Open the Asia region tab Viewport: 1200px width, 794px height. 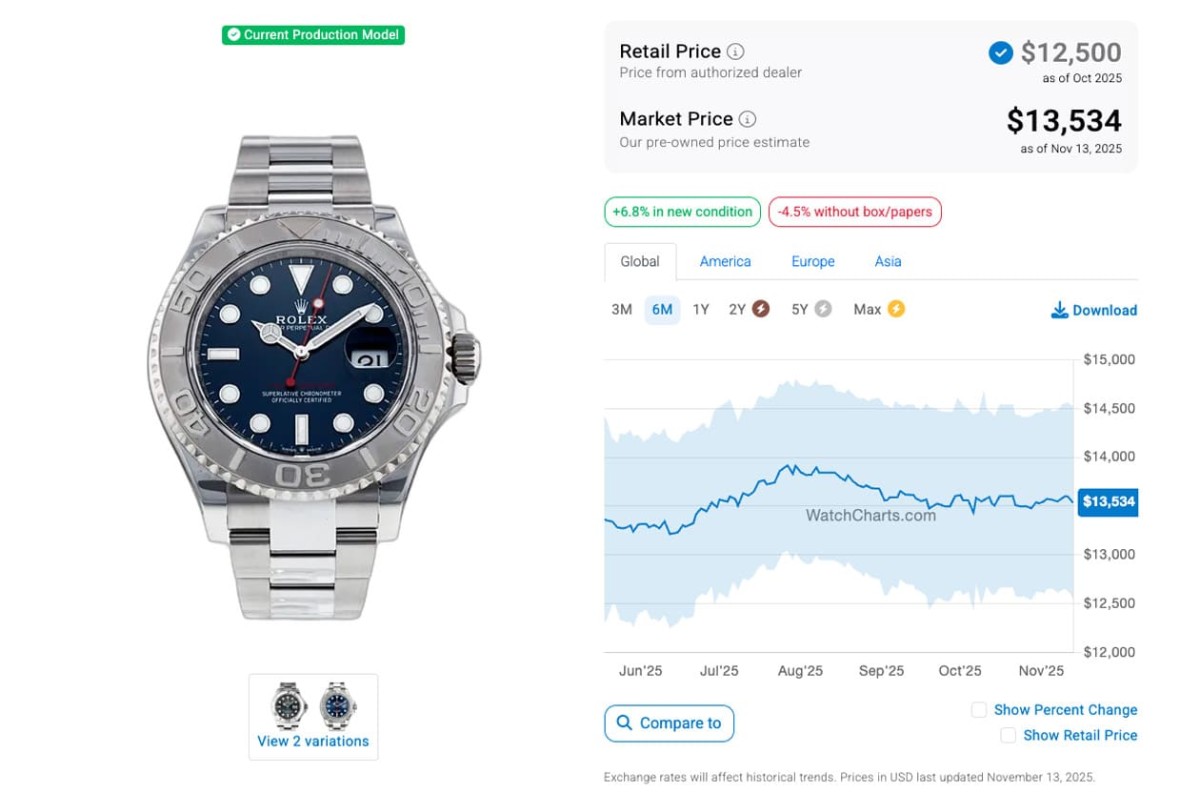tap(888, 261)
